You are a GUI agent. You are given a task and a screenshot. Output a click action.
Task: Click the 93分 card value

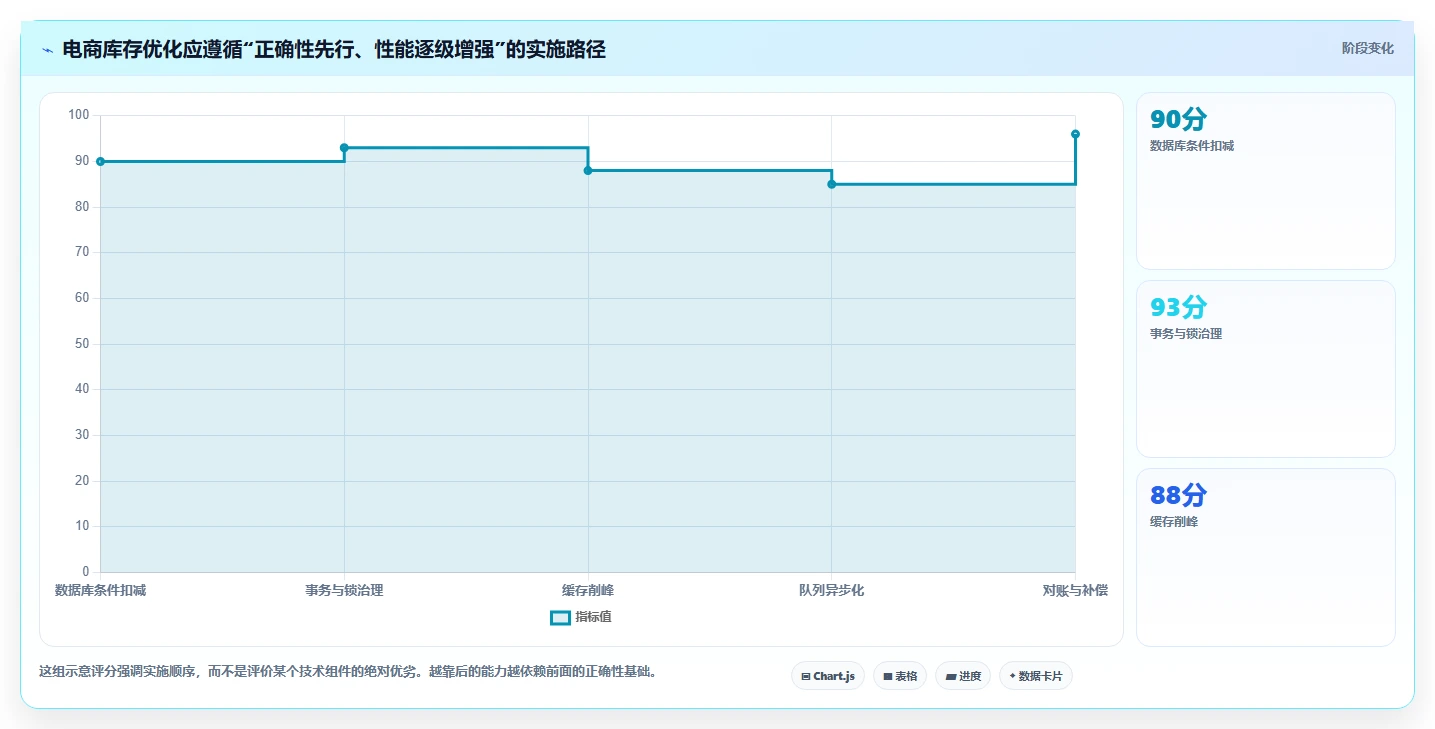pos(1179,308)
